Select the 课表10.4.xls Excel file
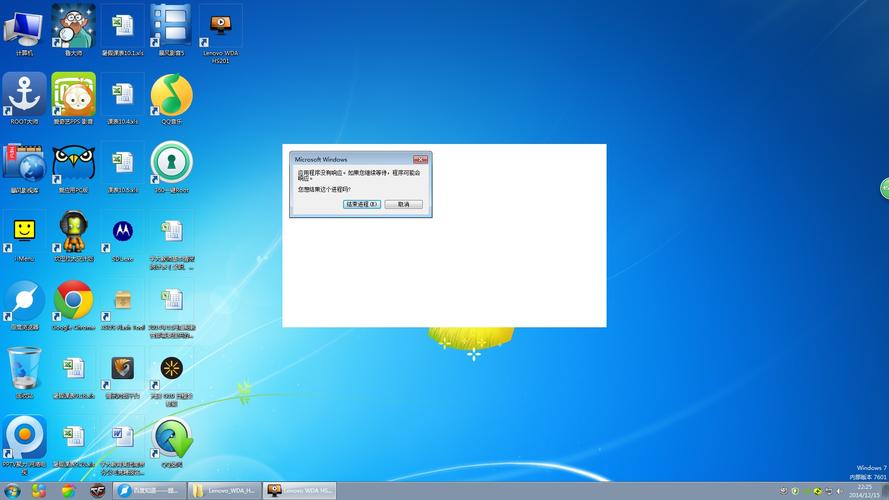Image resolution: width=889 pixels, height=500 pixels. pyautogui.click(x=122, y=98)
